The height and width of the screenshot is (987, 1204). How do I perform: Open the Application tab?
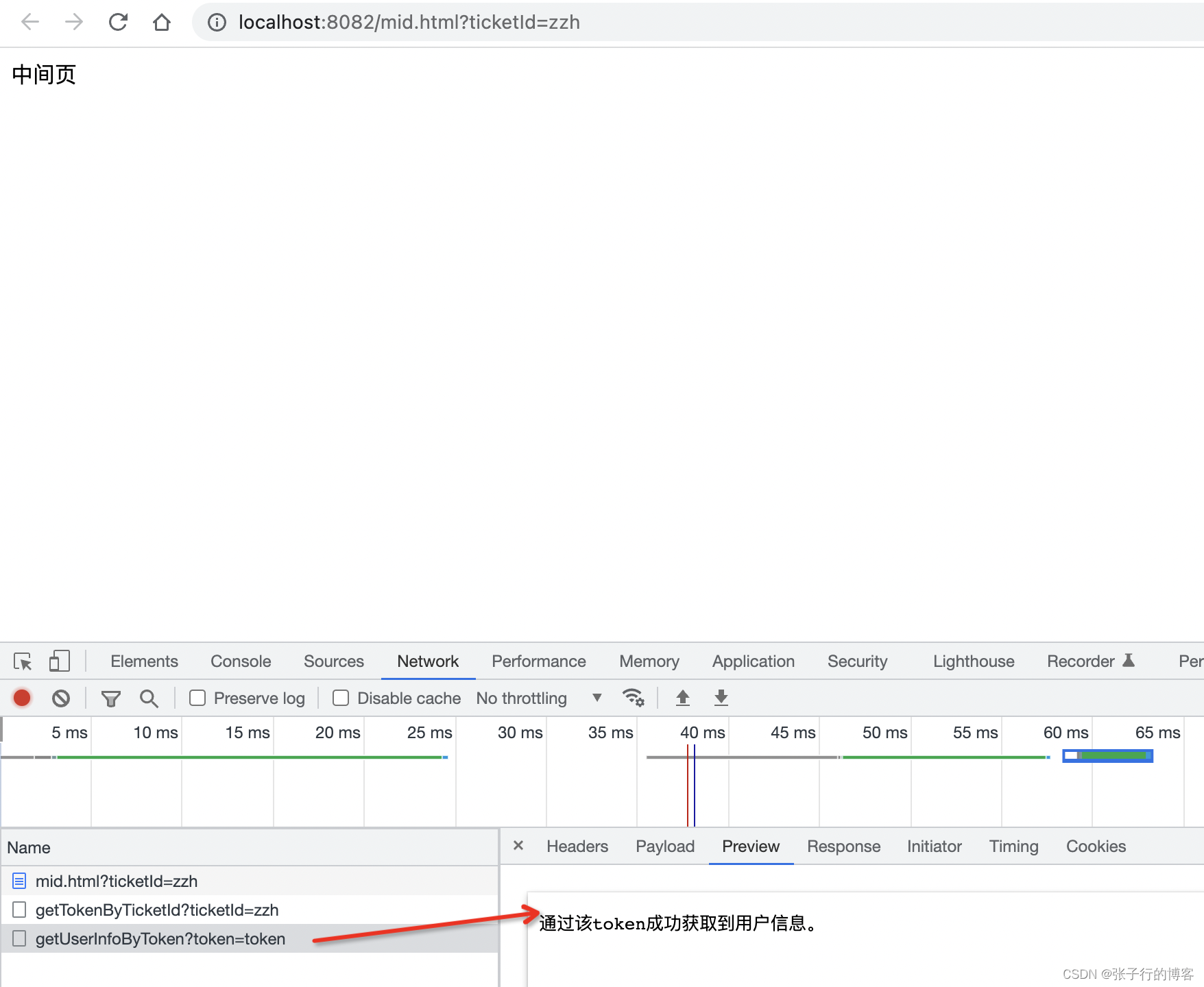[754, 661]
